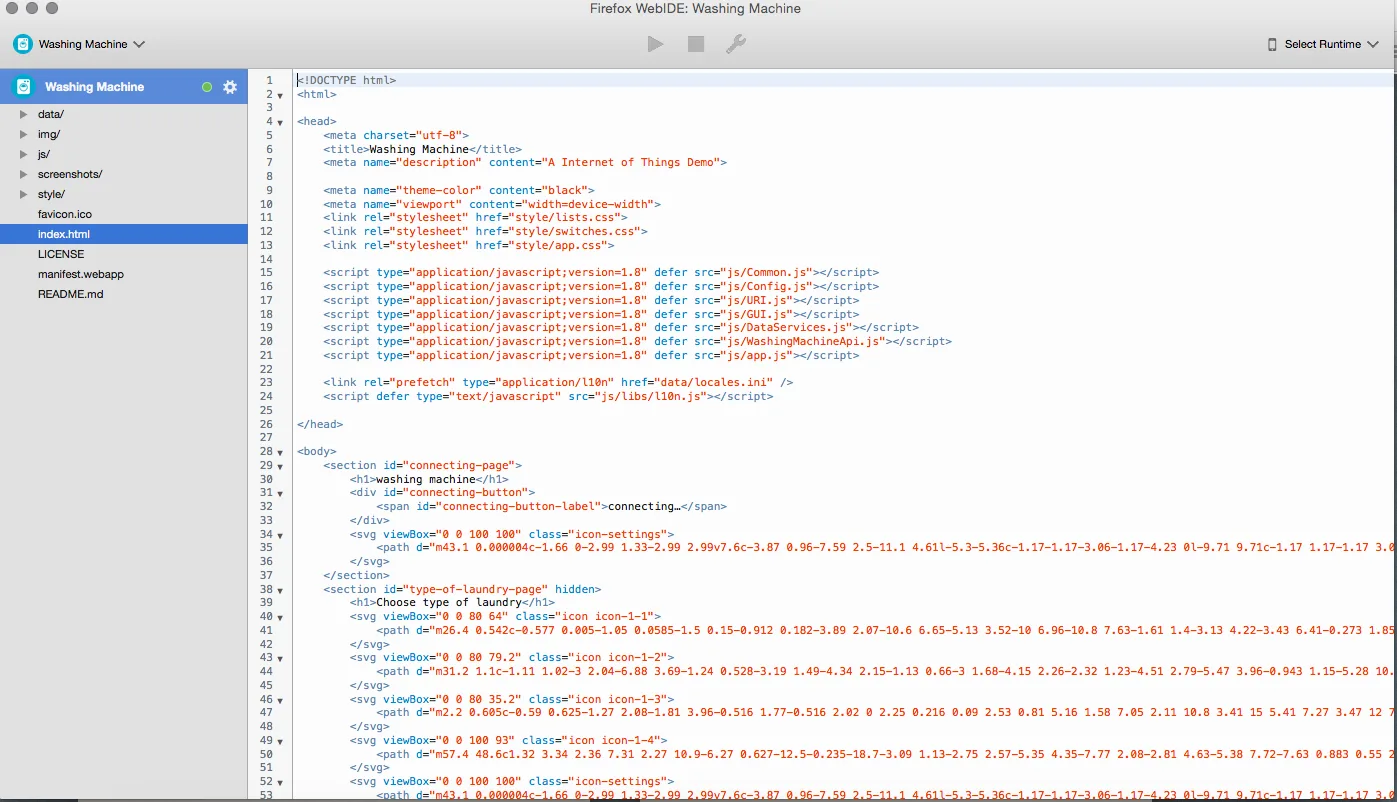Fold the type-of-laundry-page section on line 38

click(280, 590)
